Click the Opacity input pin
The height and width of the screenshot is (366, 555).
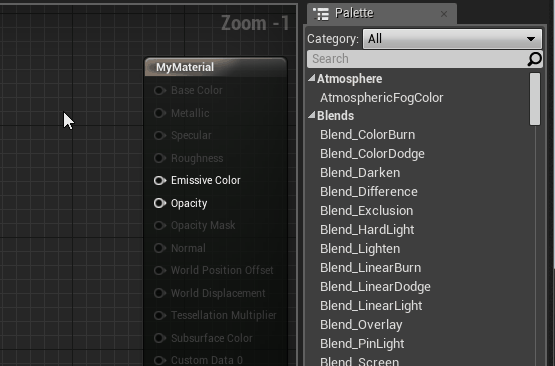tap(160, 203)
